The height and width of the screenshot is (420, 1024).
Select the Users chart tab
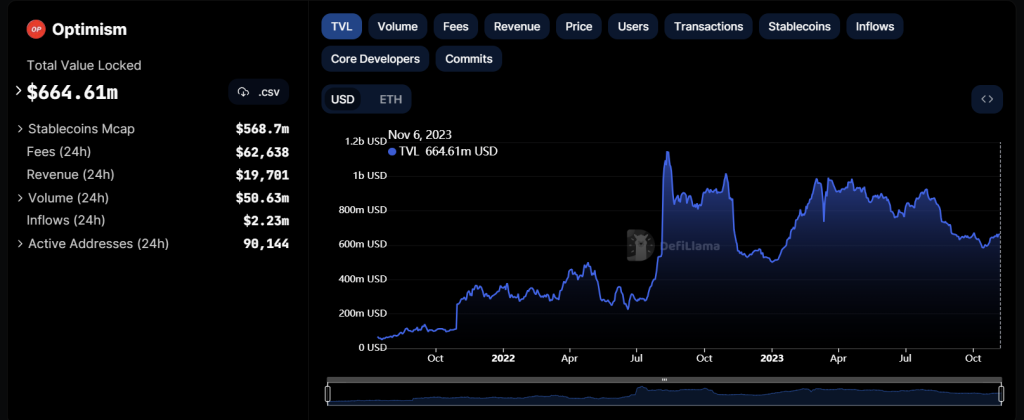[633, 27]
